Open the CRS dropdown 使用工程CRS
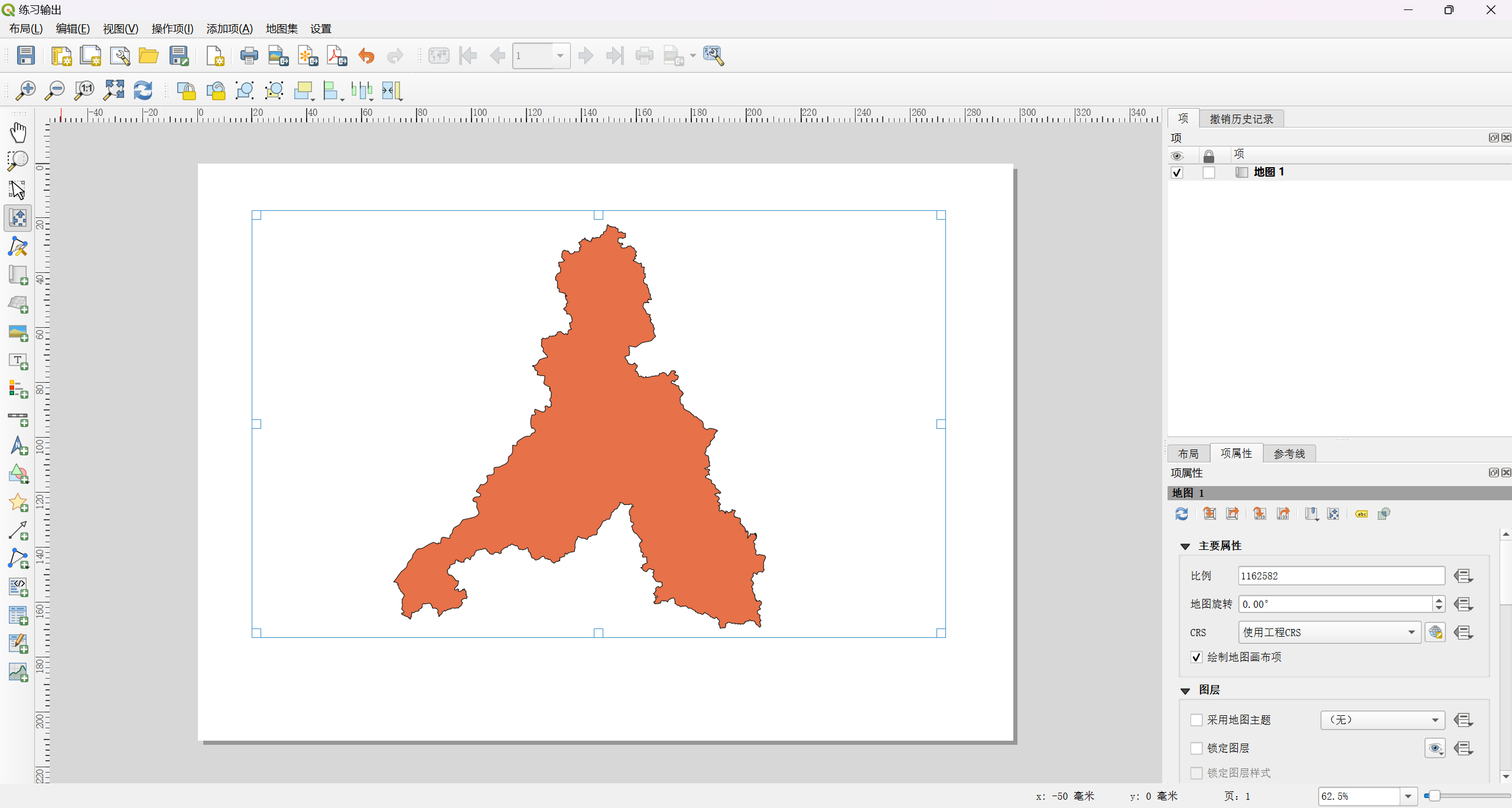Image resolution: width=1512 pixels, height=808 pixels. 1329,633
